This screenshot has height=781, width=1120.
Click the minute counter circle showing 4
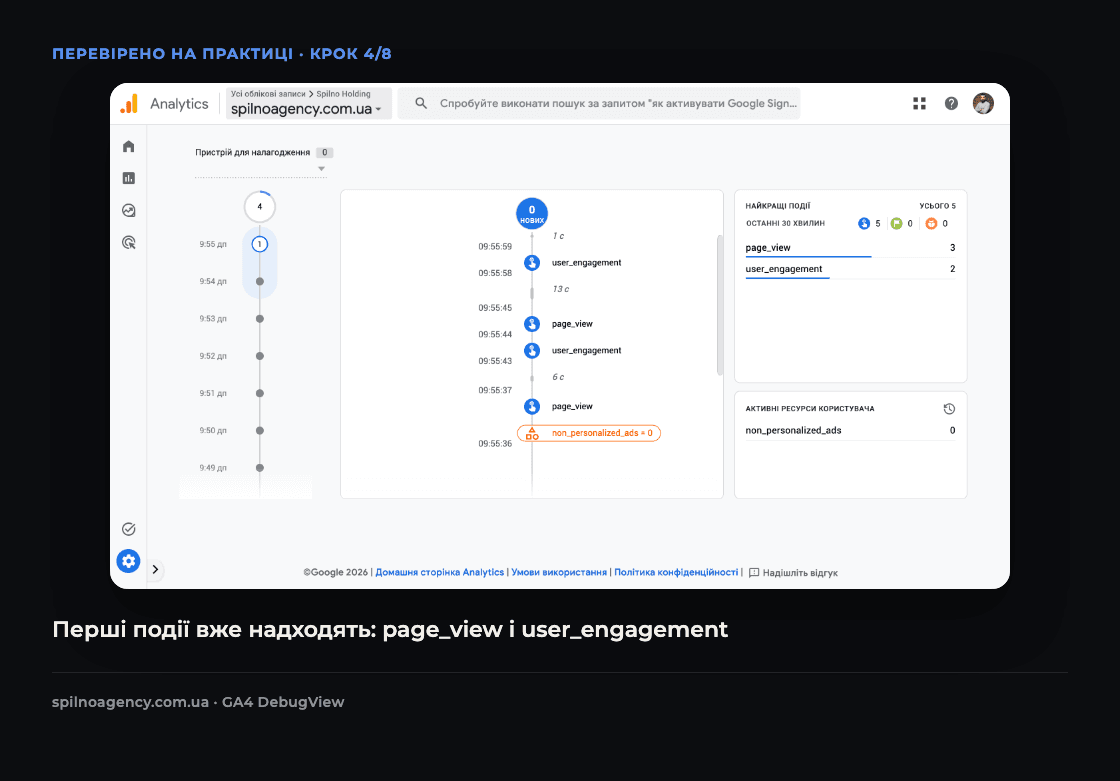click(x=260, y=207)
